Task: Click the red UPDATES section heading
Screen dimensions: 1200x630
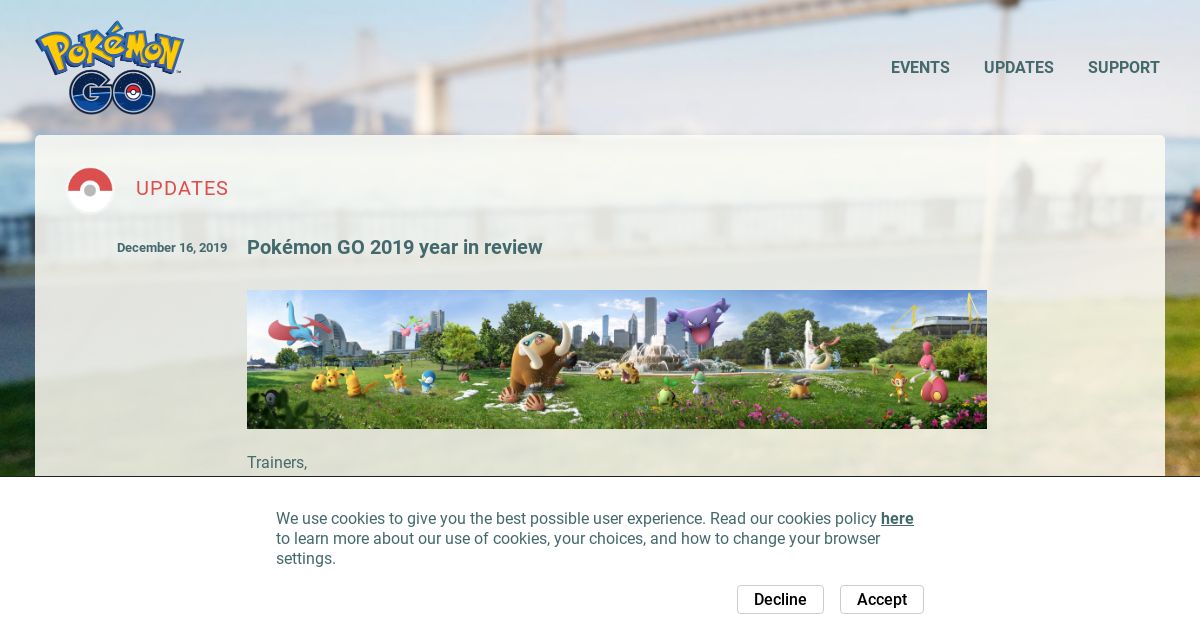Action: coord(182,188)
